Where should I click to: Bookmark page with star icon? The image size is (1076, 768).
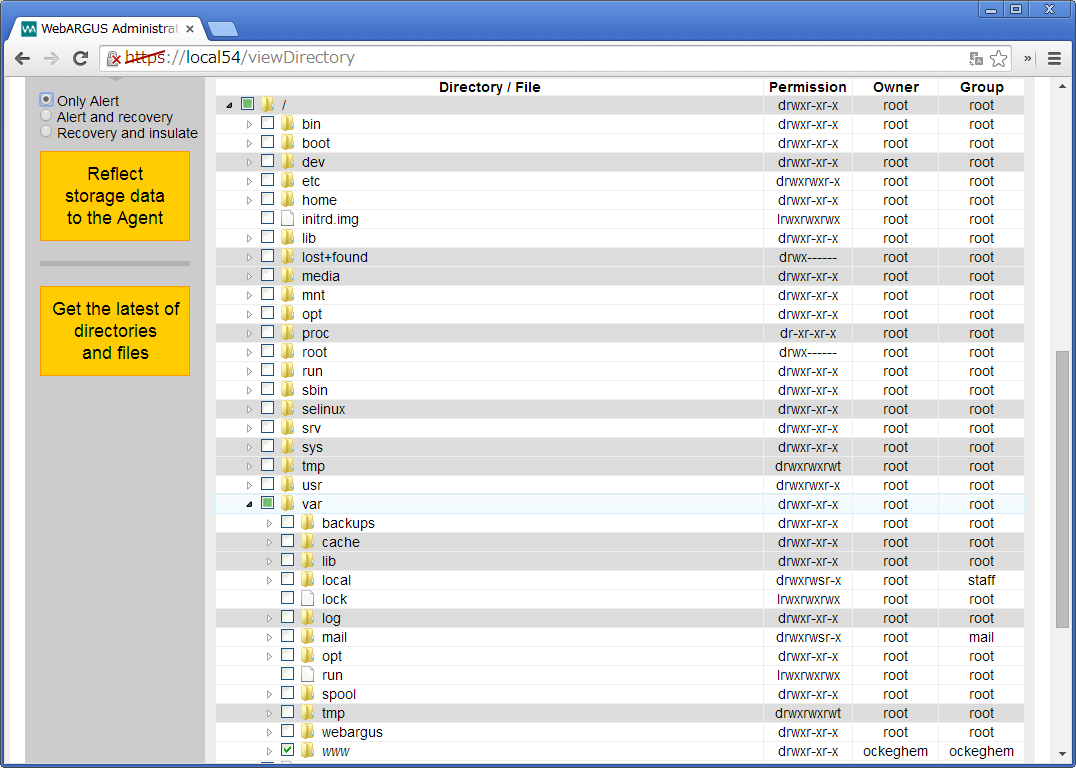pos(998,58)
